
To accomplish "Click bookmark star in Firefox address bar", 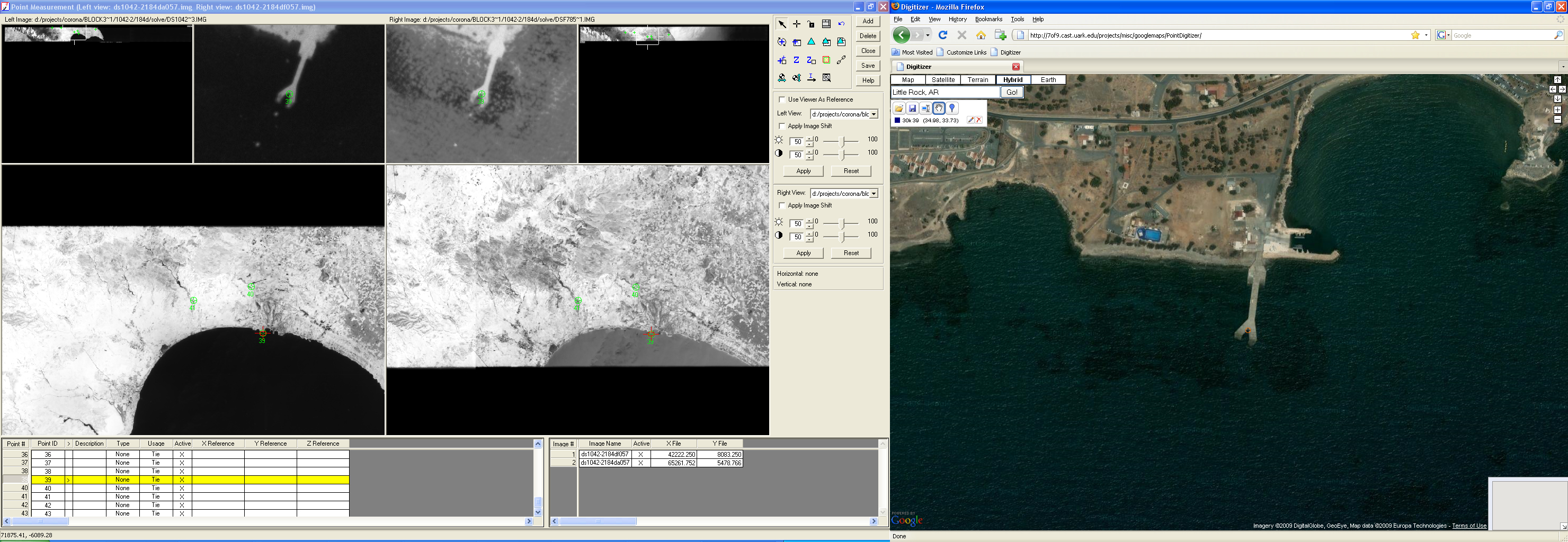I will point(1416,35).
